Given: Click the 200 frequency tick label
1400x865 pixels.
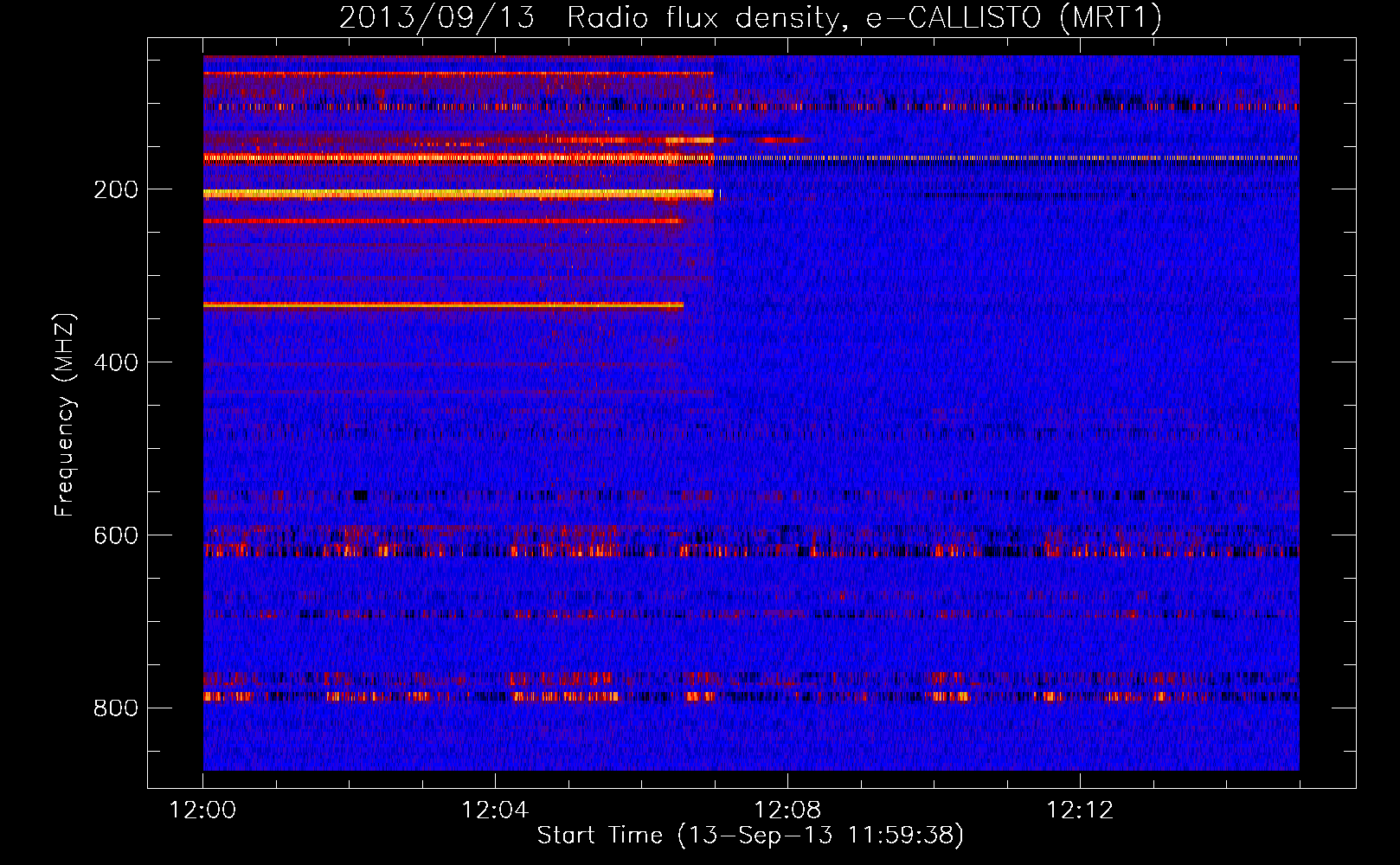Looking at the screenshot, I should pyautogui.click(x=116, y=189).
